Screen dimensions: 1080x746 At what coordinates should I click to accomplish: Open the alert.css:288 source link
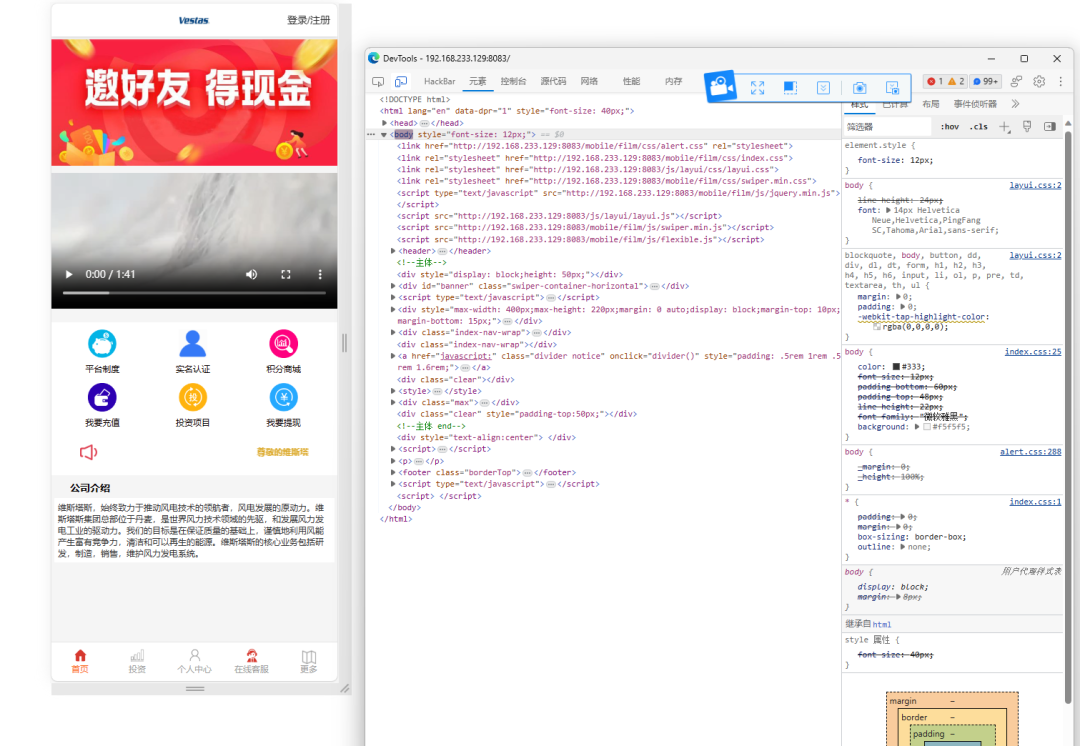(1030, 452)
